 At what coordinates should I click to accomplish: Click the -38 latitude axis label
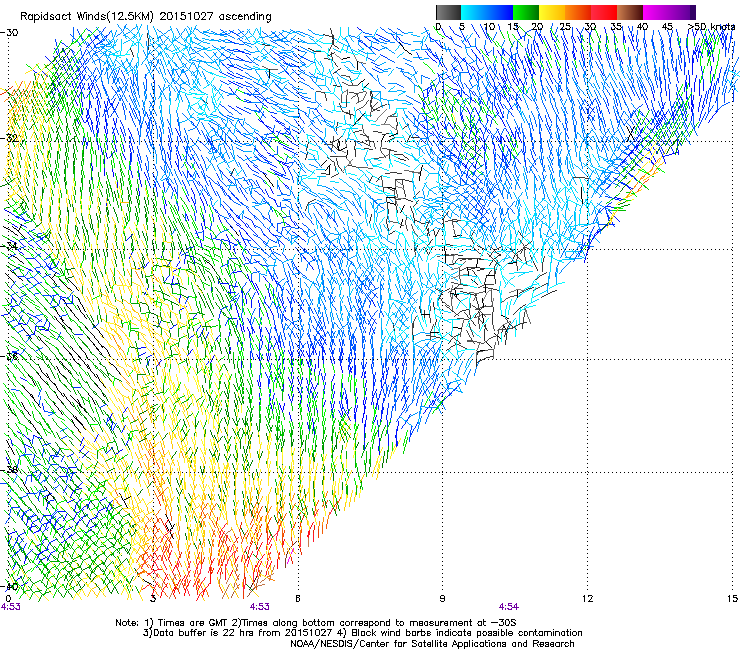[9, 470]
